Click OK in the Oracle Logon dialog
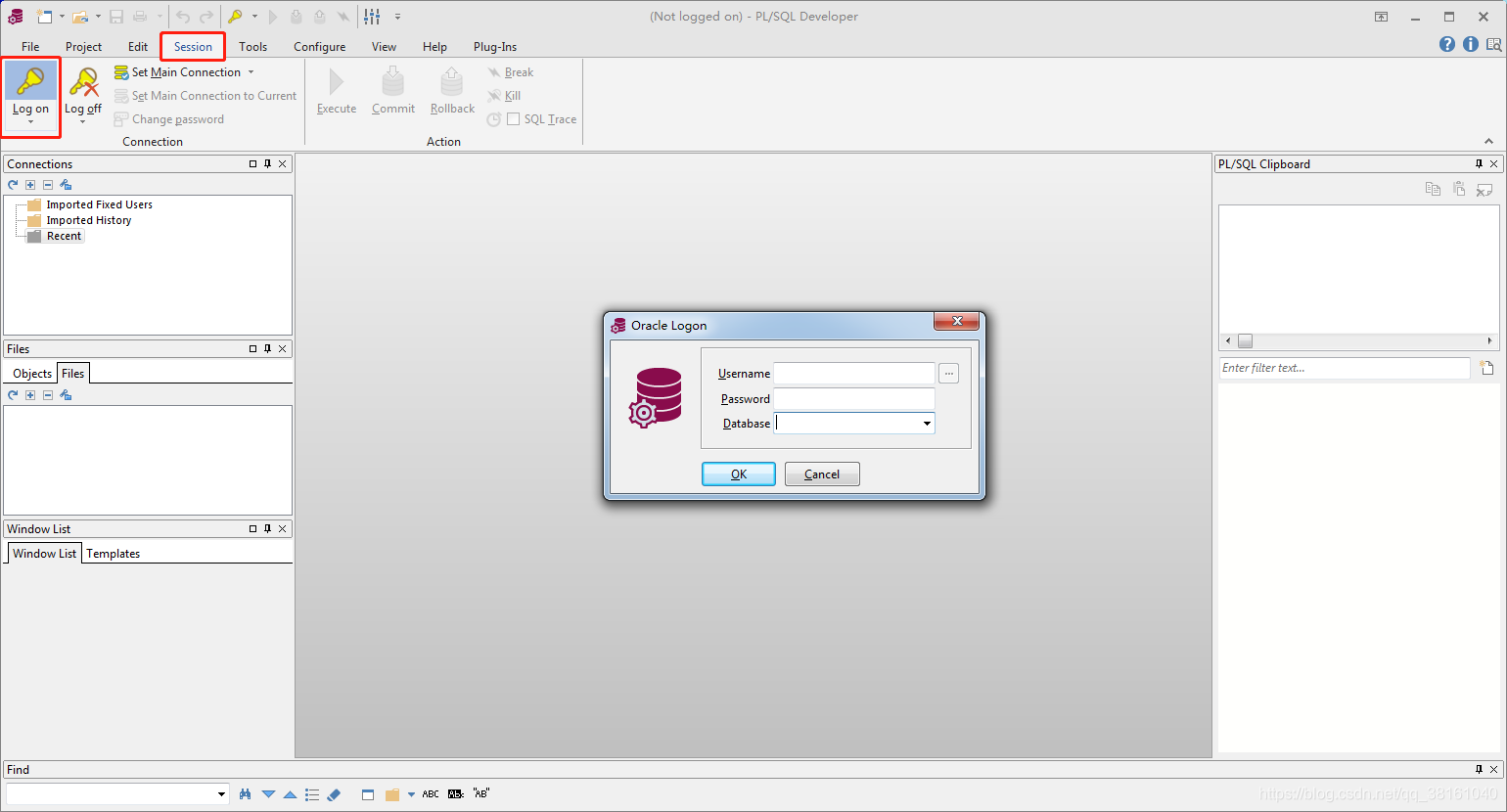The width and height of the screenshot is (1507, 812). coord(739,474)
